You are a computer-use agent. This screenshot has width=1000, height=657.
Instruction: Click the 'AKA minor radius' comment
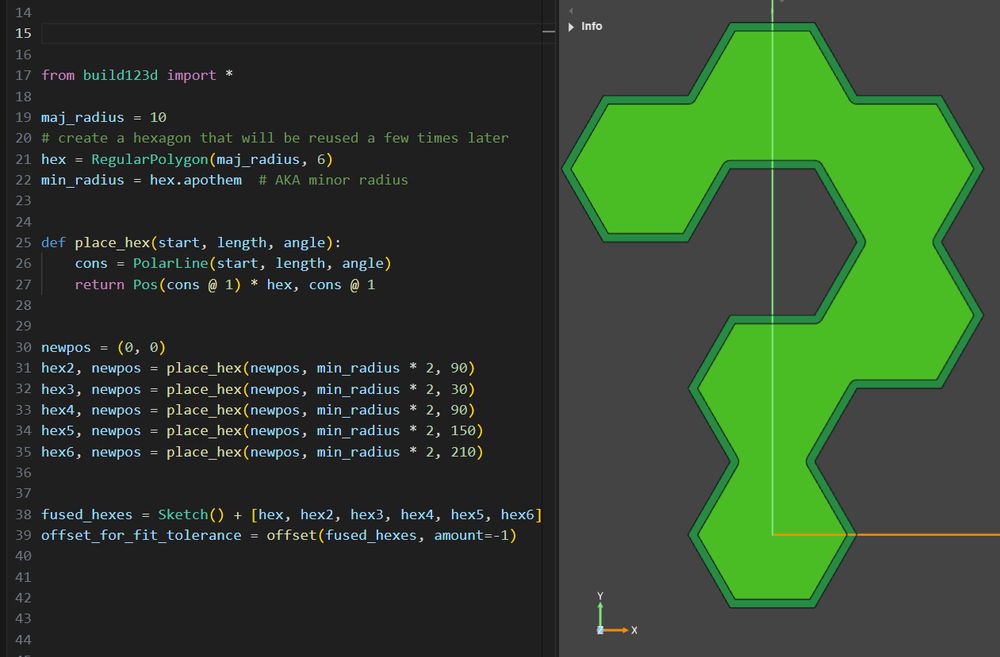(x=333, y=180)
